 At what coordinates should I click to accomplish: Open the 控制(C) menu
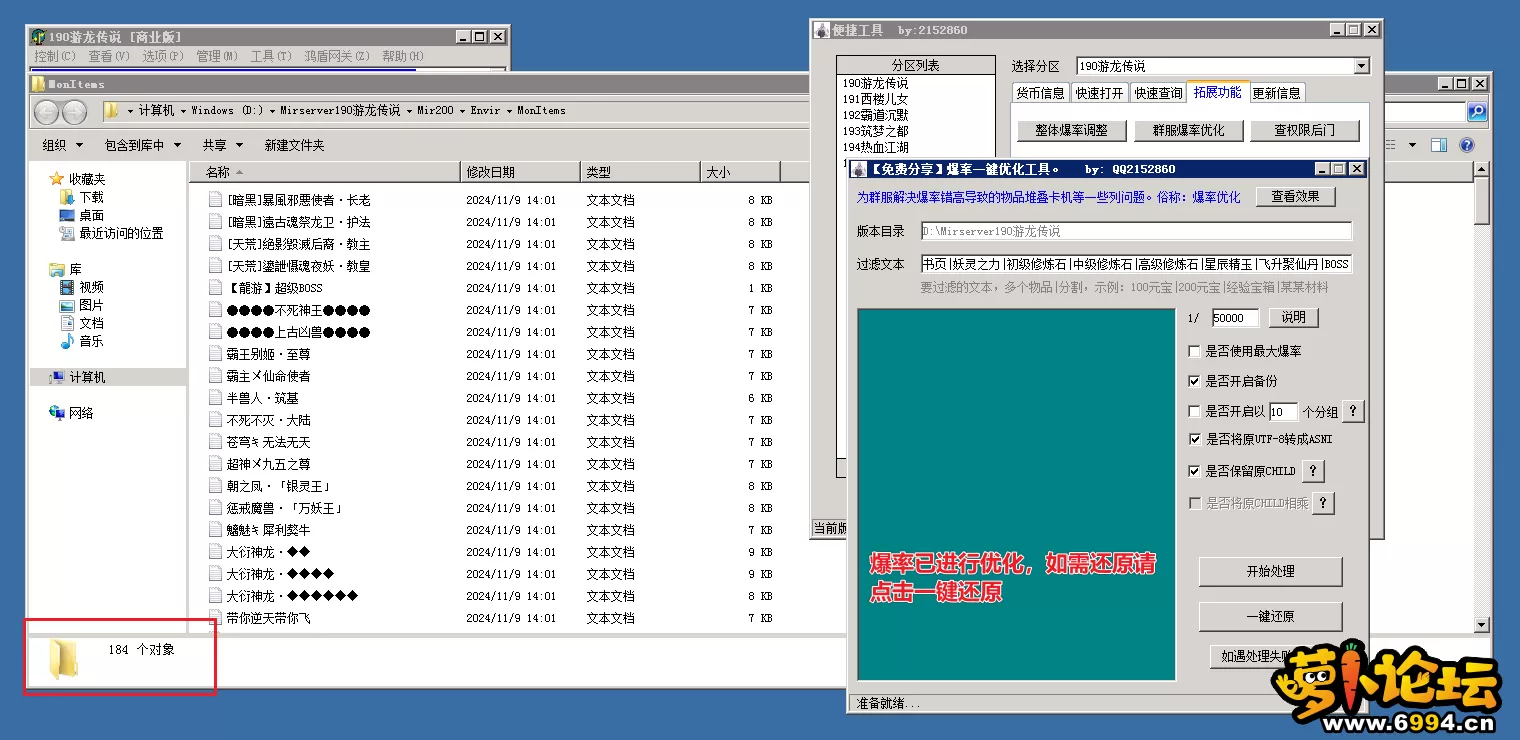tap(55, 56)
